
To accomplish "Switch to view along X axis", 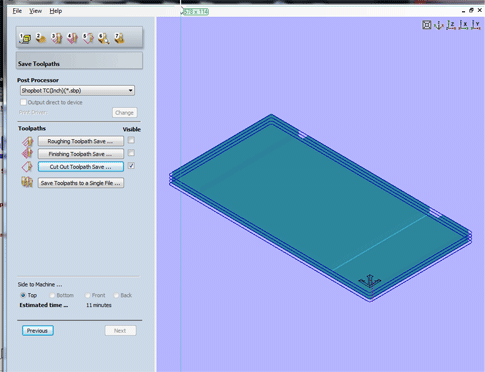I will coord(463,25).
